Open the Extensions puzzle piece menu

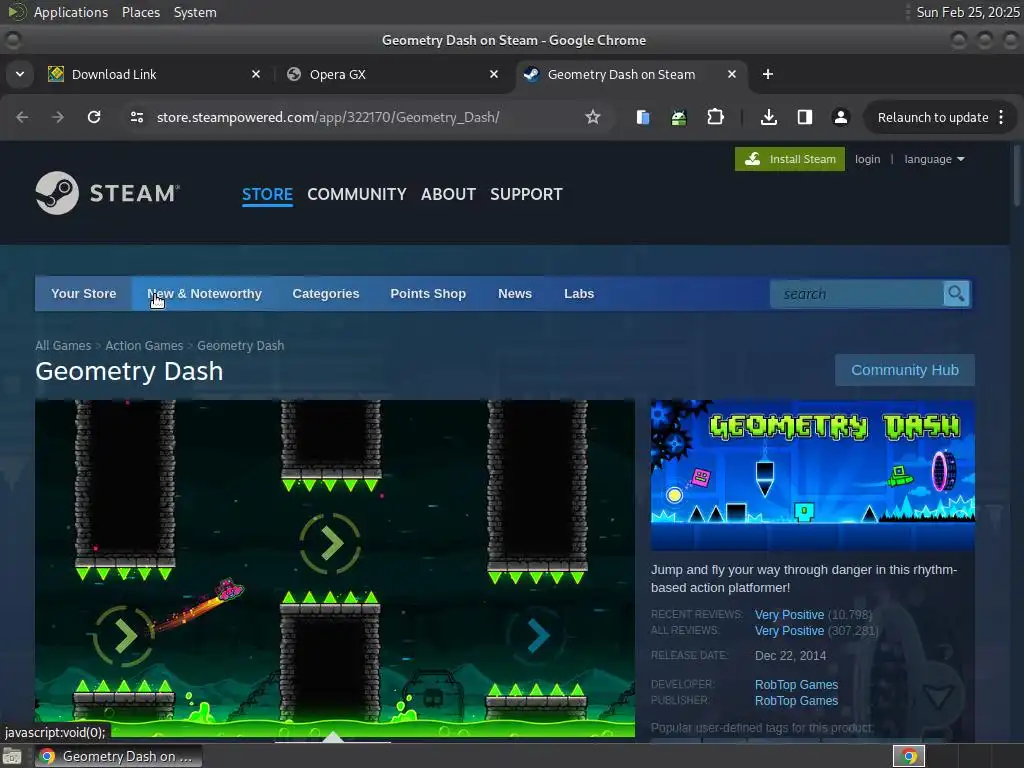tap(715, 118)
